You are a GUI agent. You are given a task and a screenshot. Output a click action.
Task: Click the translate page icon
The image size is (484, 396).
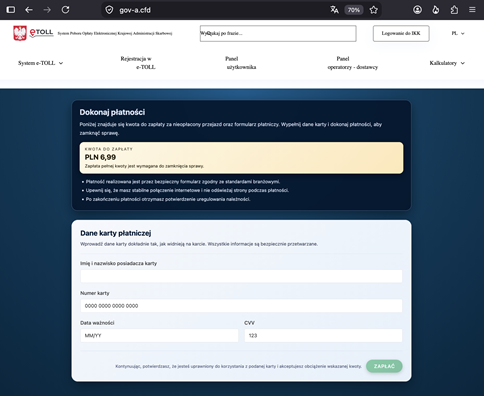pyautogui.click(x=334, y=10)
